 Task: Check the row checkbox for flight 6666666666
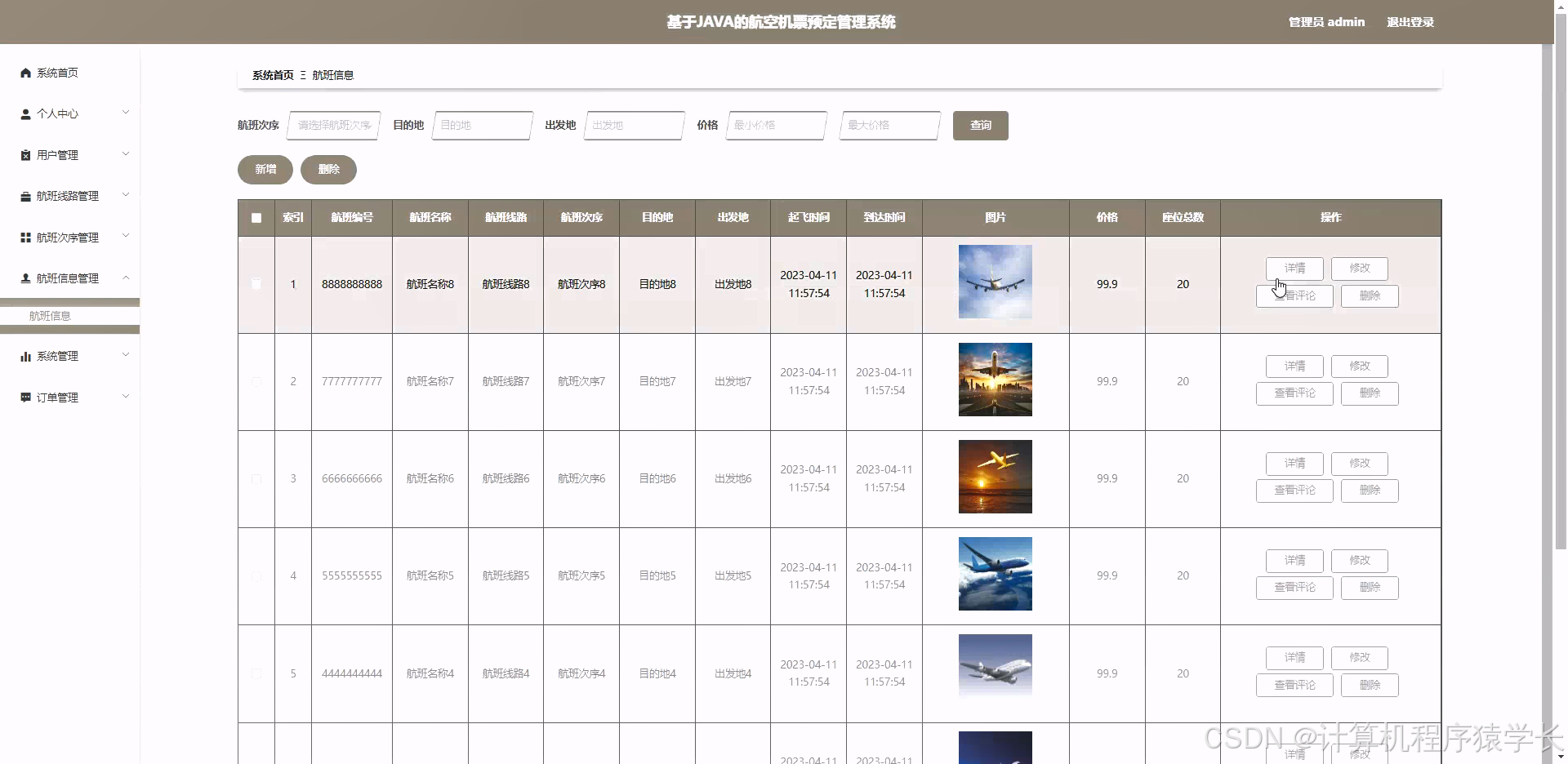tap(256, 479)
